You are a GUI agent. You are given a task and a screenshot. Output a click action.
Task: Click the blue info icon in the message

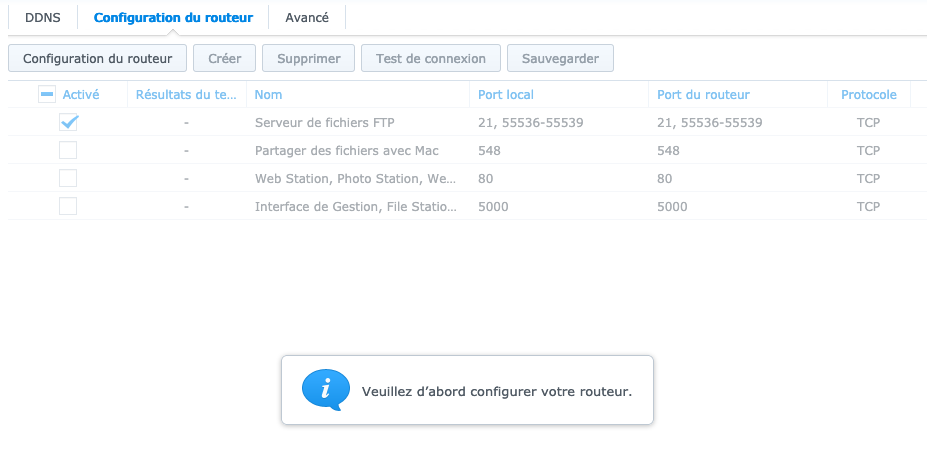tap(326, 390)
